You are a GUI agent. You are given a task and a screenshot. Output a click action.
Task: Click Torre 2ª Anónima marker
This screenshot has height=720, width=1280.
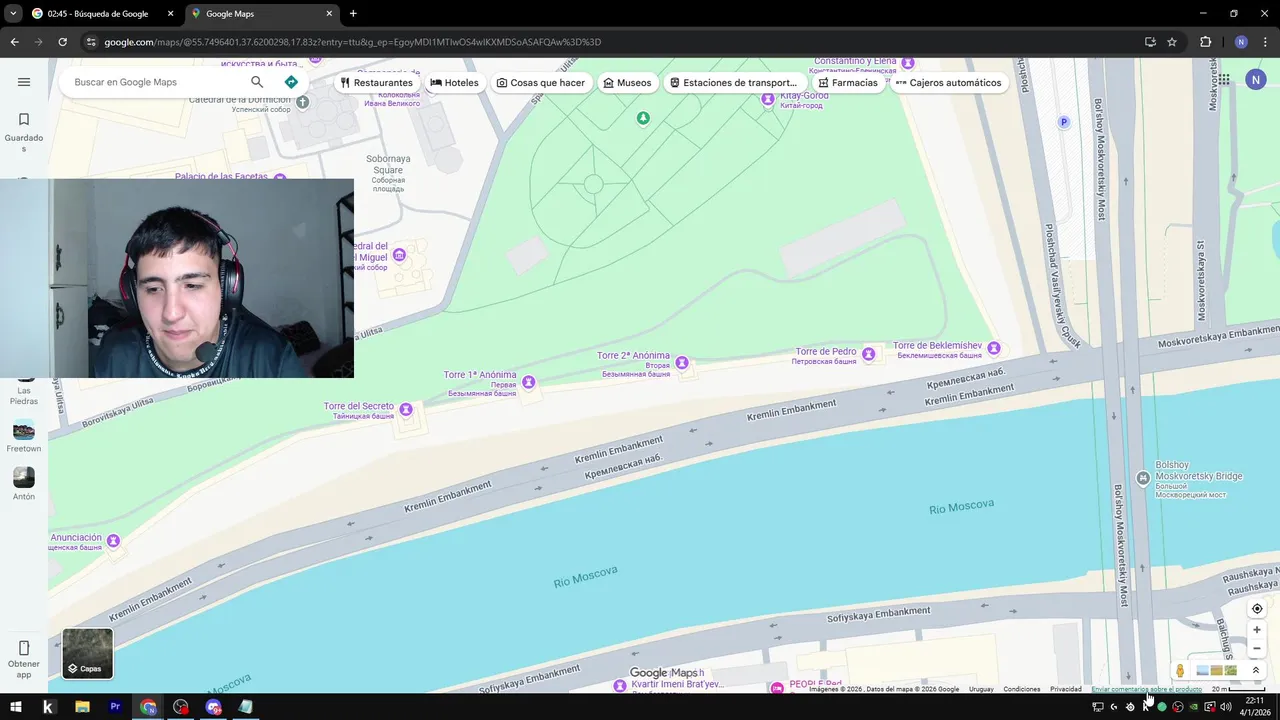[x=682, y=362]
